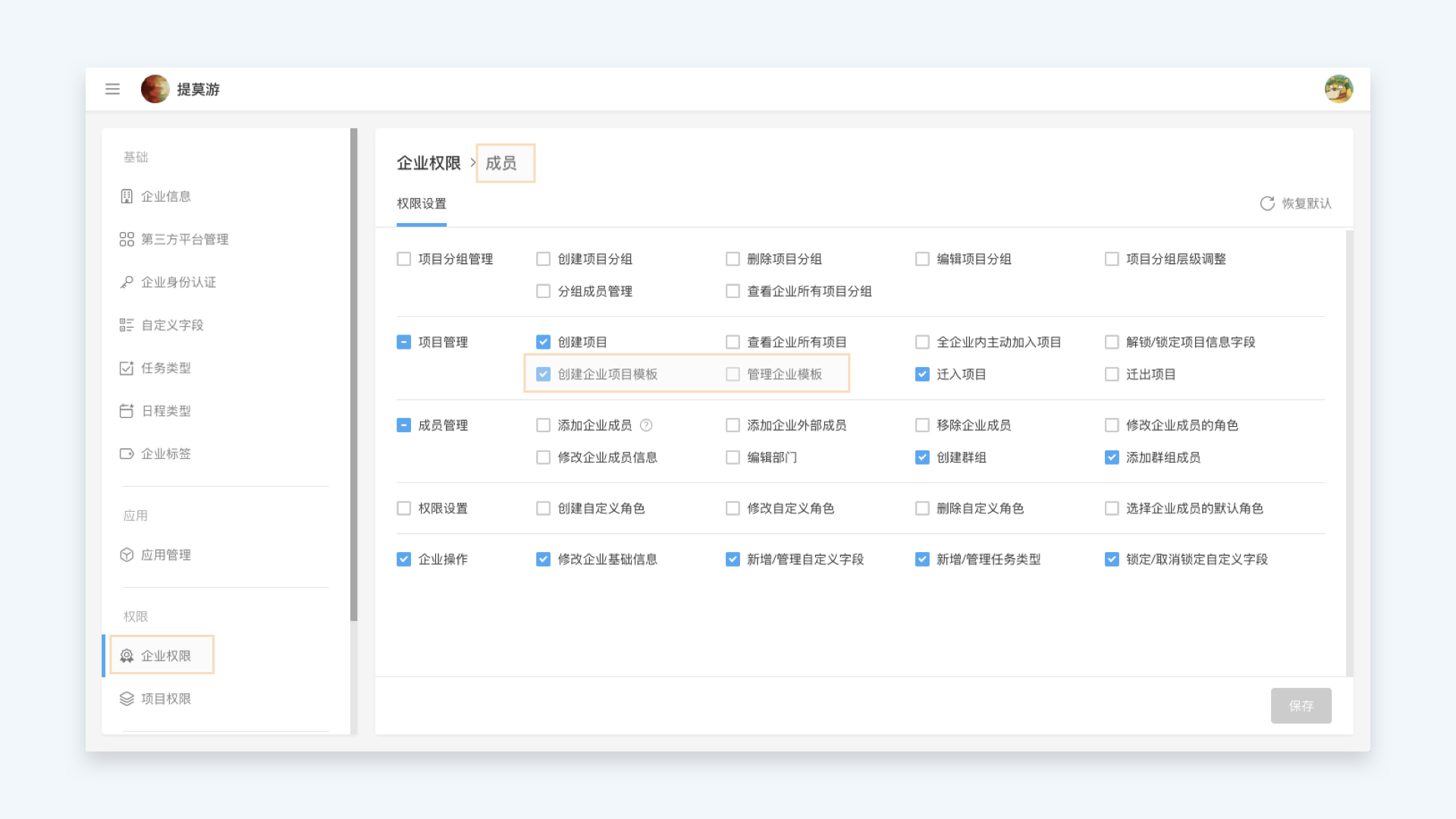Click the 自定义字段 list icon

pos(127,325)
